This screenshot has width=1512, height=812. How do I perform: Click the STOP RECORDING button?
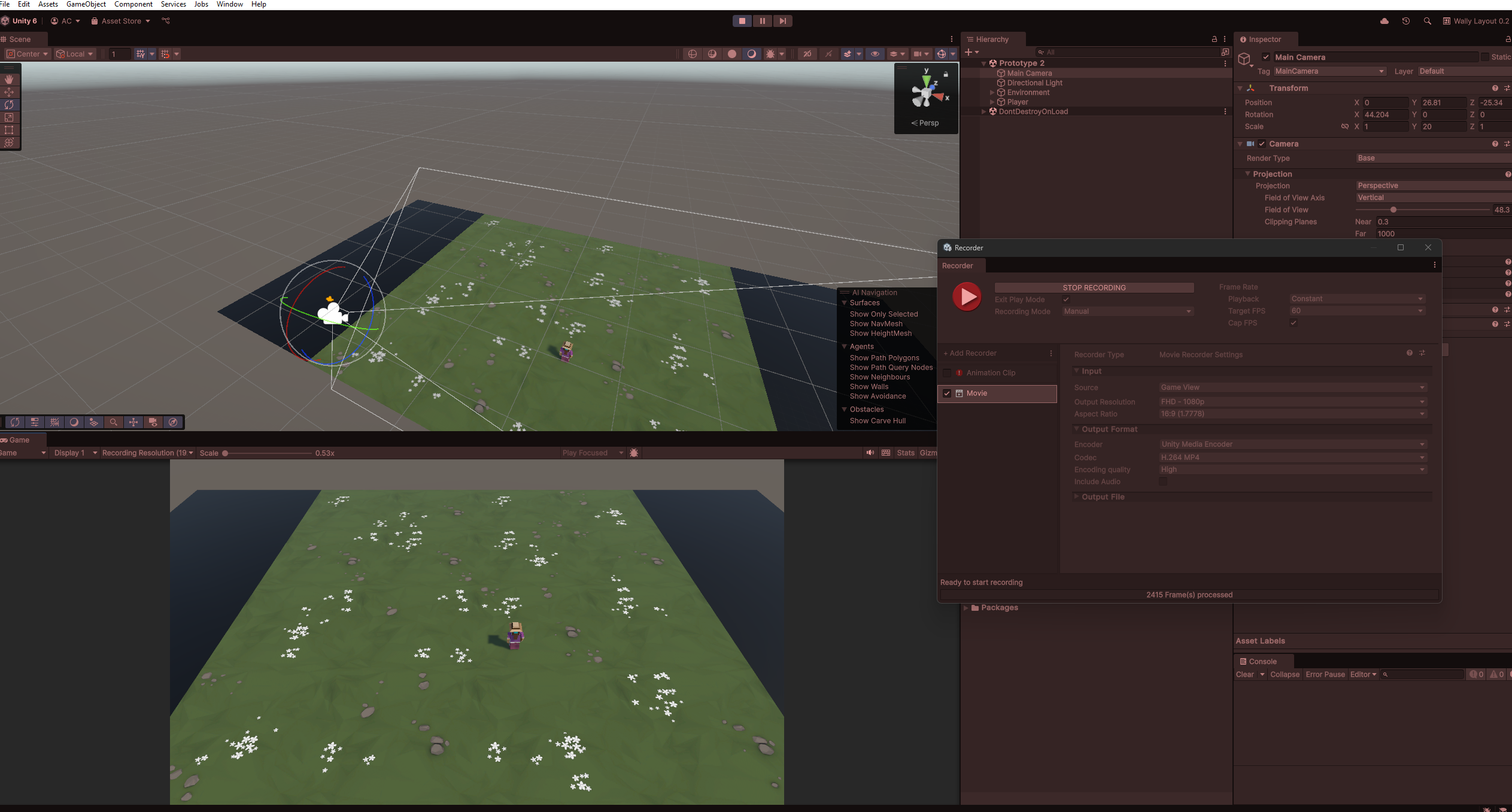[x=1094, y=287]
